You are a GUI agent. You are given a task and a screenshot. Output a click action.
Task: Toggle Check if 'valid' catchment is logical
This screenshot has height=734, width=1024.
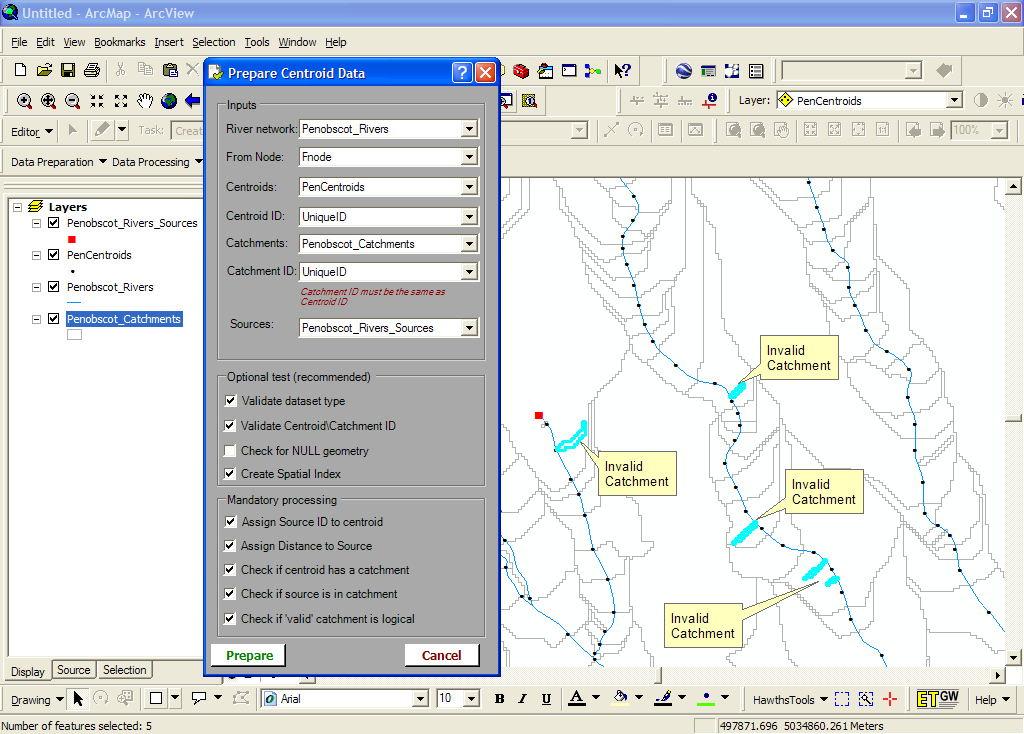(230, 618)
